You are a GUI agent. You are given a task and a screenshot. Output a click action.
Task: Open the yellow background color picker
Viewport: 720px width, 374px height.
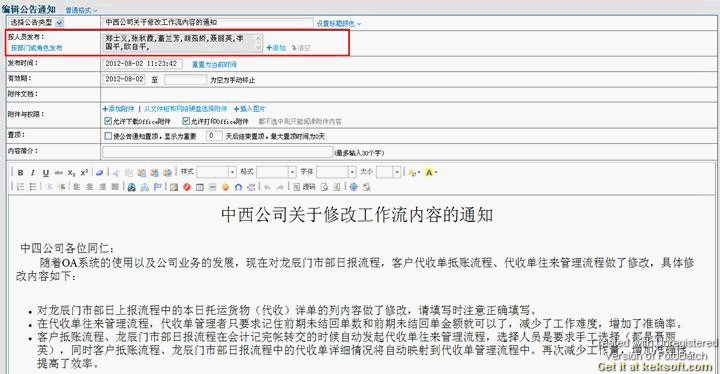point(430,173)
